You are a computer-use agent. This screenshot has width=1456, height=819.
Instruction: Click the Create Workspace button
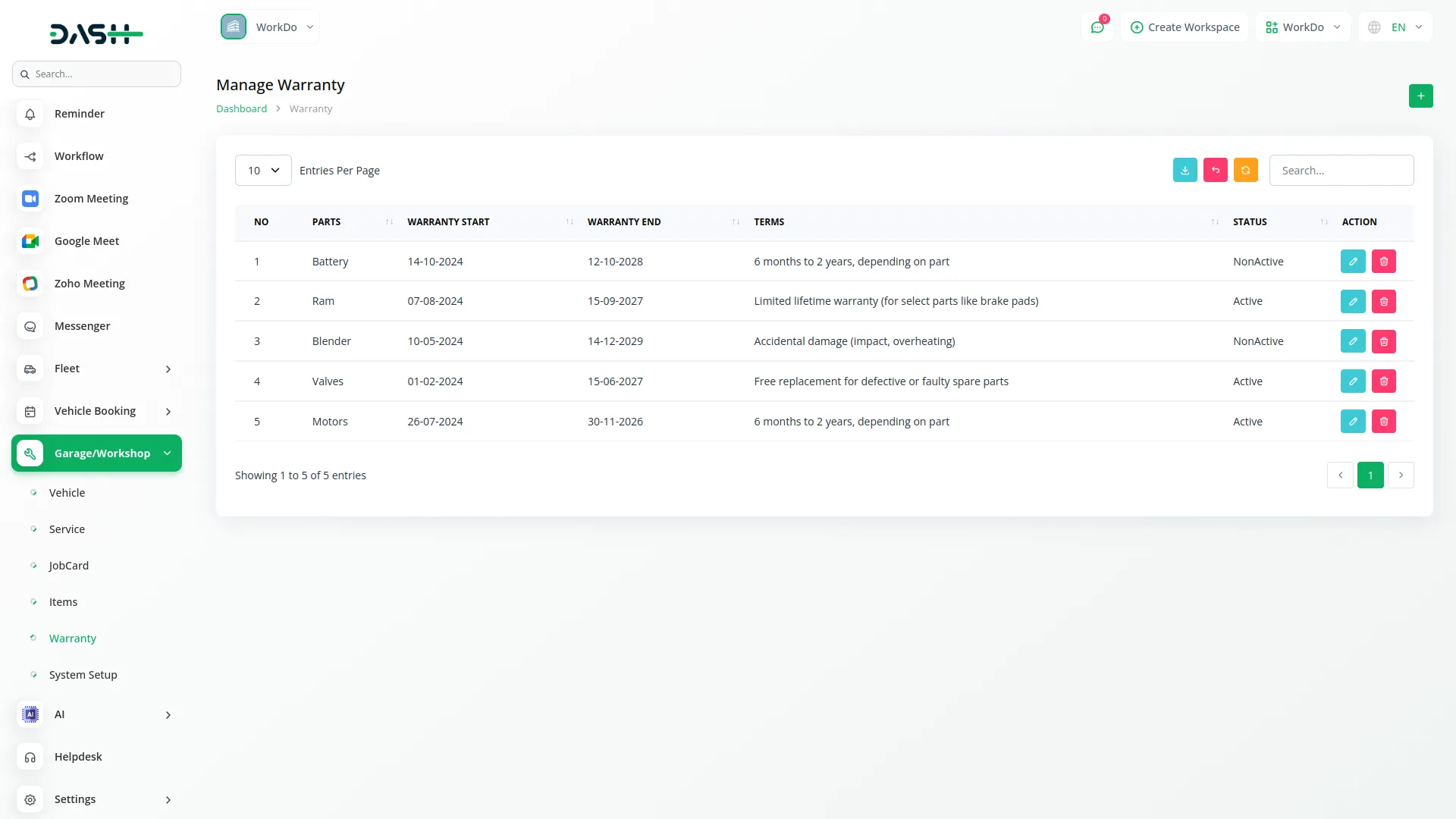click(x=1185, y=27)
